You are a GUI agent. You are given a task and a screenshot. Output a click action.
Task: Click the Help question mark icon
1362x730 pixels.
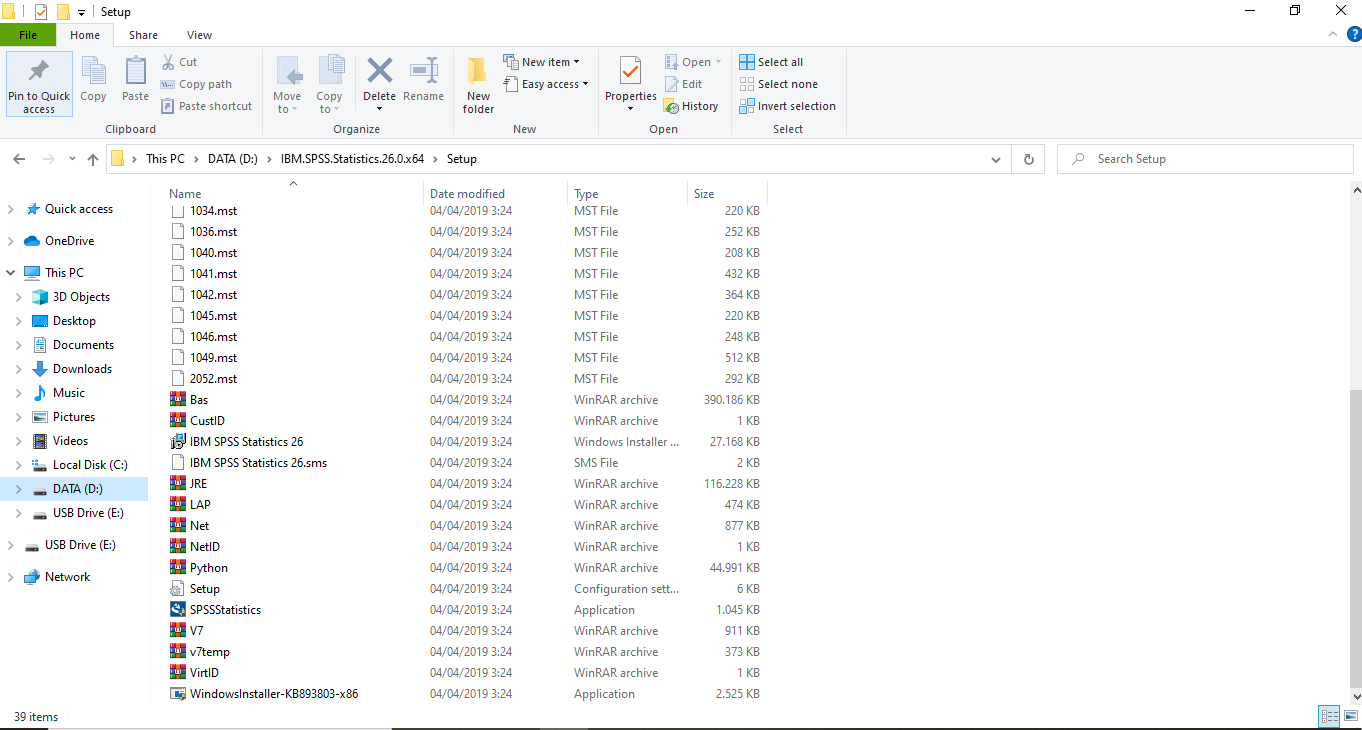pyautogui.click(x=1354, y=34)
